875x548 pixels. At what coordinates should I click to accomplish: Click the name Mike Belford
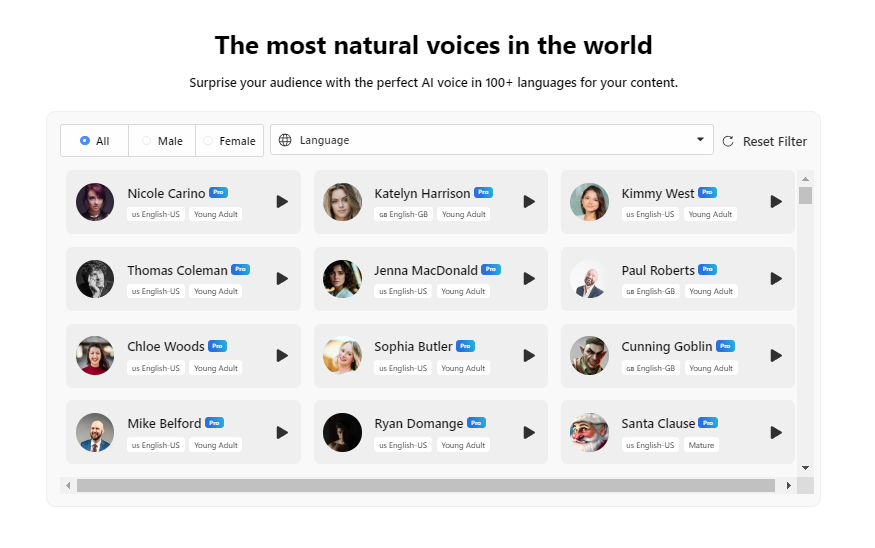(x=164, y=424)
